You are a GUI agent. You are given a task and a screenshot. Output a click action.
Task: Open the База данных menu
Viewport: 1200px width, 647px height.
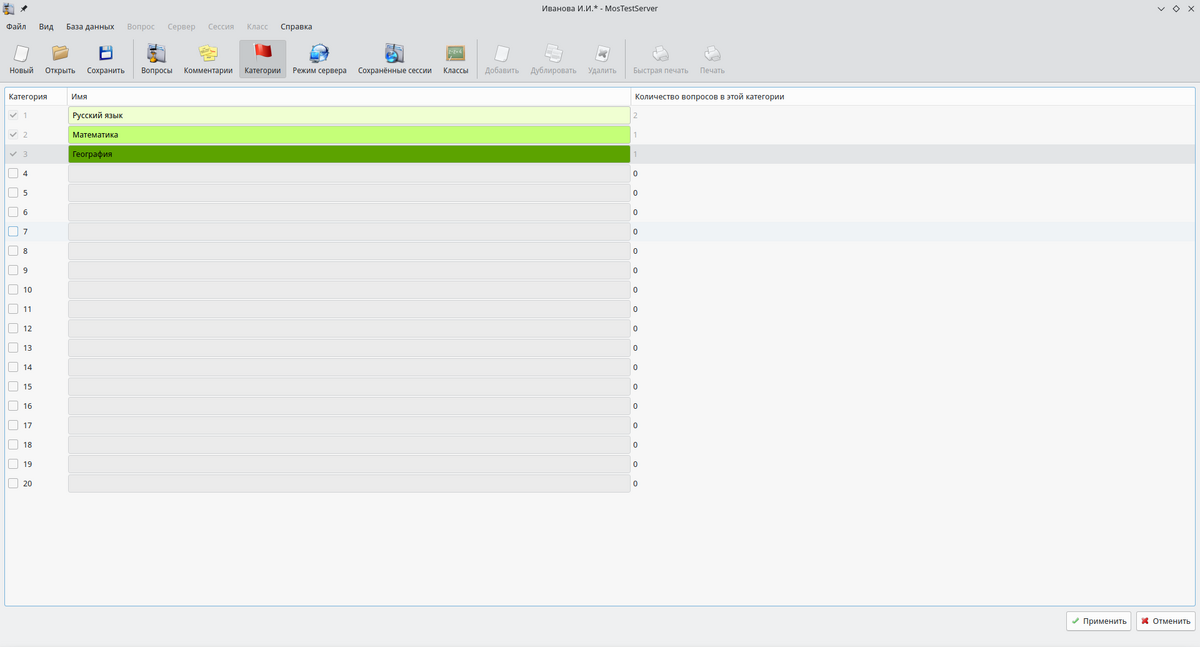coord(90,27)
